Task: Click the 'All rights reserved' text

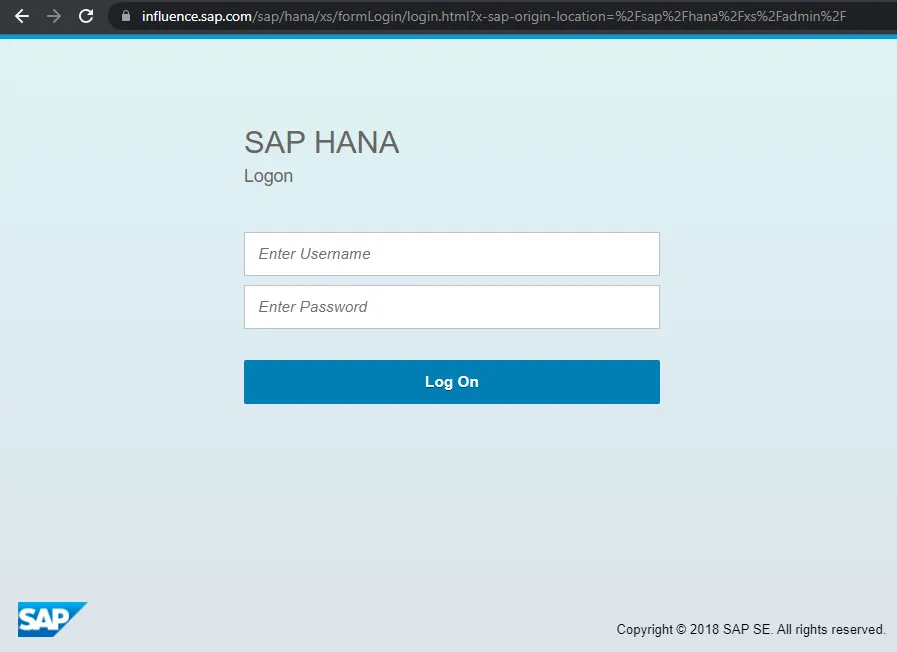Action: [x=831, y=629]
